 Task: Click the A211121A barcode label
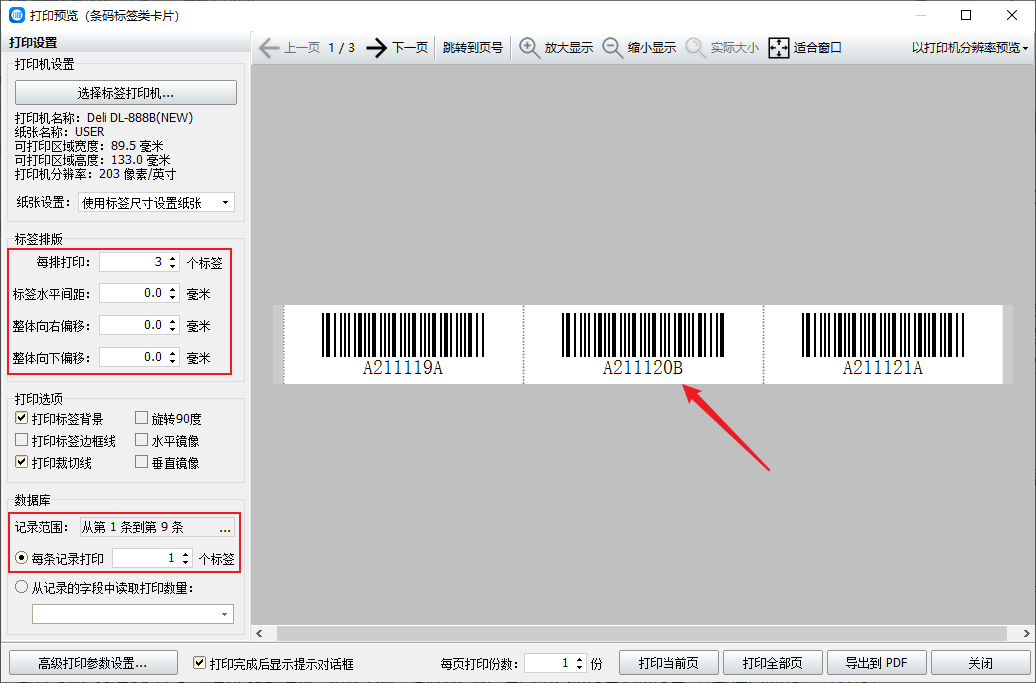[883, 344]
